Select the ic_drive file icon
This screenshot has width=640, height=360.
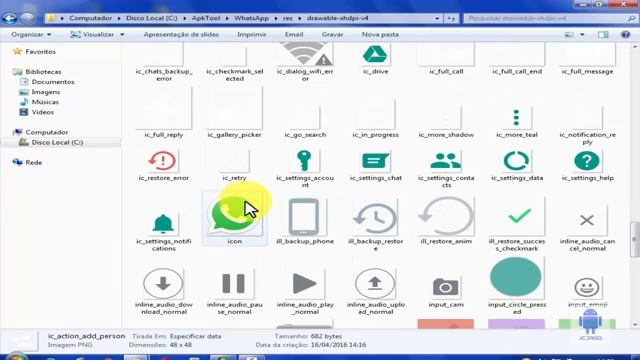375,55
